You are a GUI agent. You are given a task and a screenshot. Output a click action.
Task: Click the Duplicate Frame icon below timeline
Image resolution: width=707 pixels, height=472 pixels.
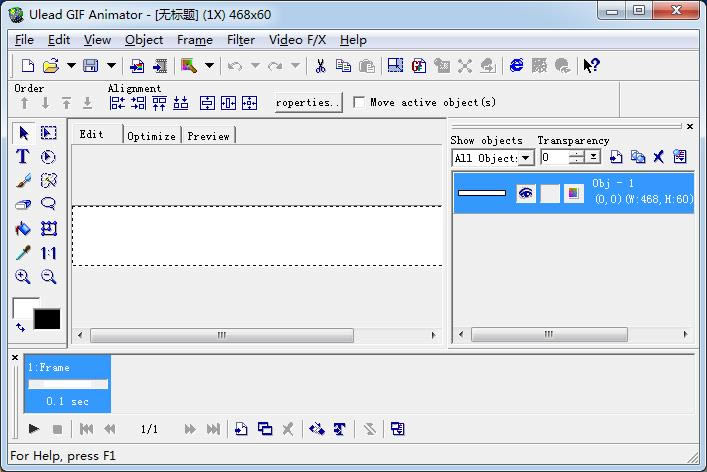point(265,429)
